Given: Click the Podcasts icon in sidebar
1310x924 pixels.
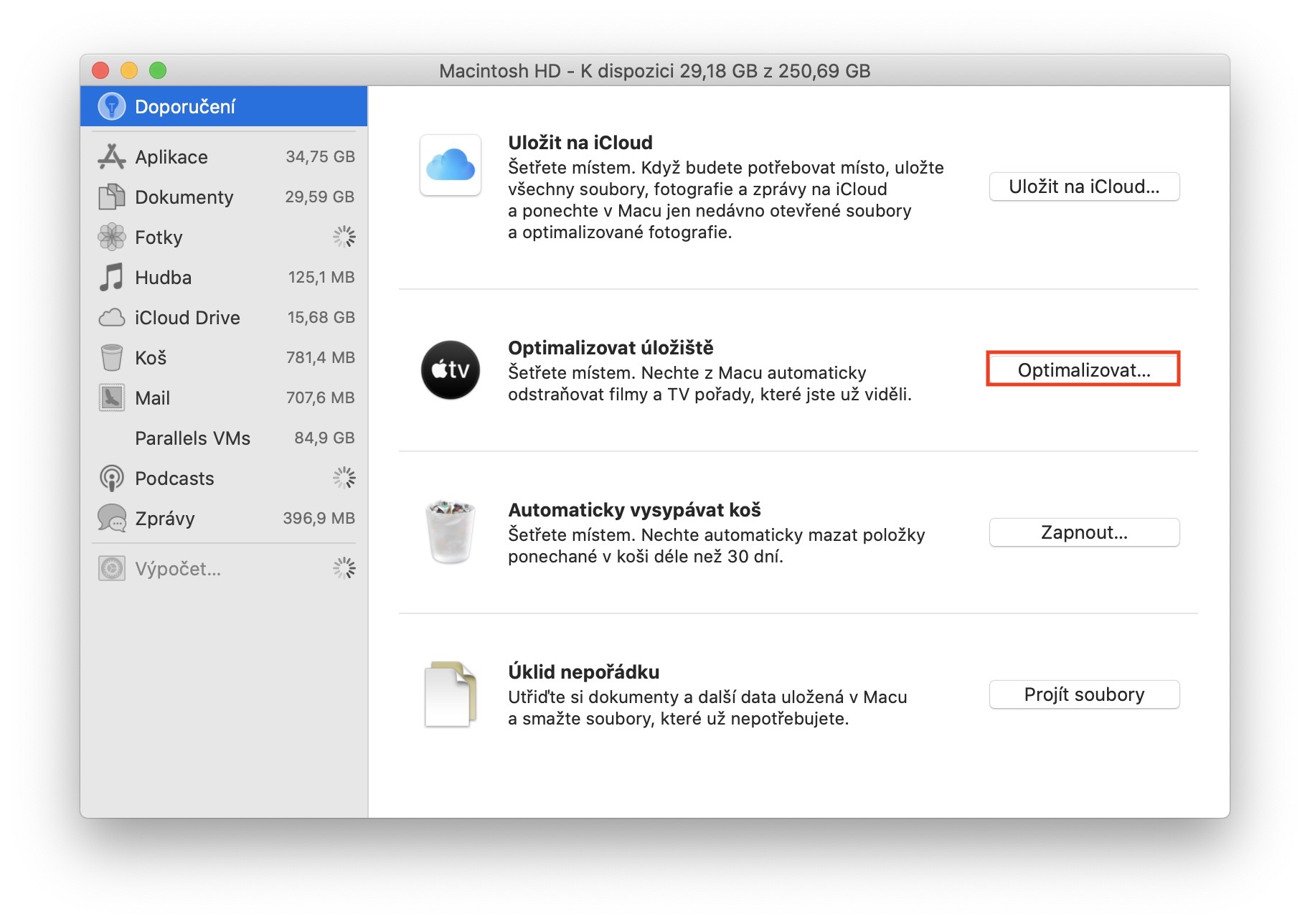Looking at the screenshot, I should tap(111, 478).
